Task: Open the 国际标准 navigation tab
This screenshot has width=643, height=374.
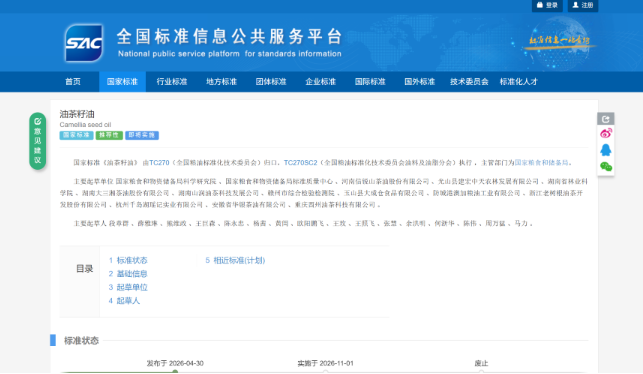Action: tap(370, 82)
